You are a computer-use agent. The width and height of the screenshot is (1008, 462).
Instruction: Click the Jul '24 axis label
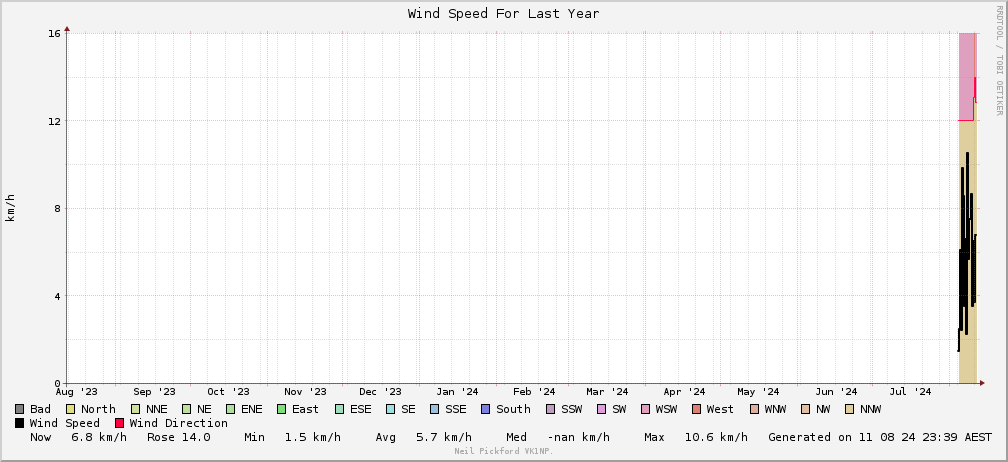[x=910, y=391]
